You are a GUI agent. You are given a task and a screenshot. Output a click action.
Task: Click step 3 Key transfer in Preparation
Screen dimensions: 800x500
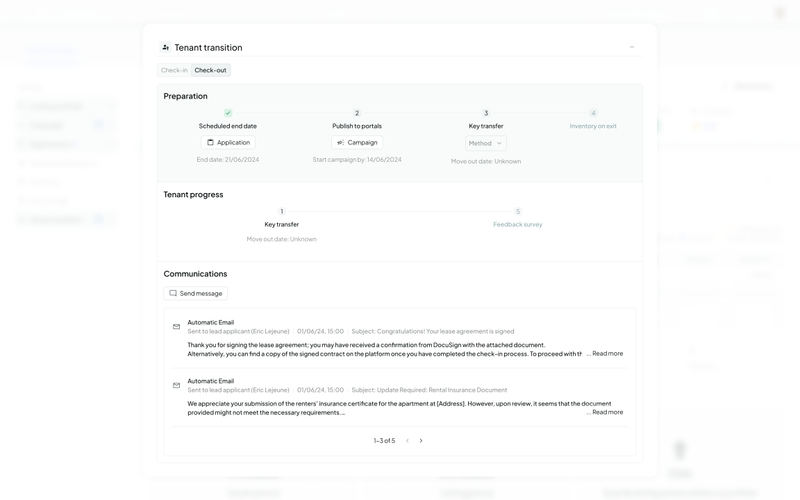(486, 113)
